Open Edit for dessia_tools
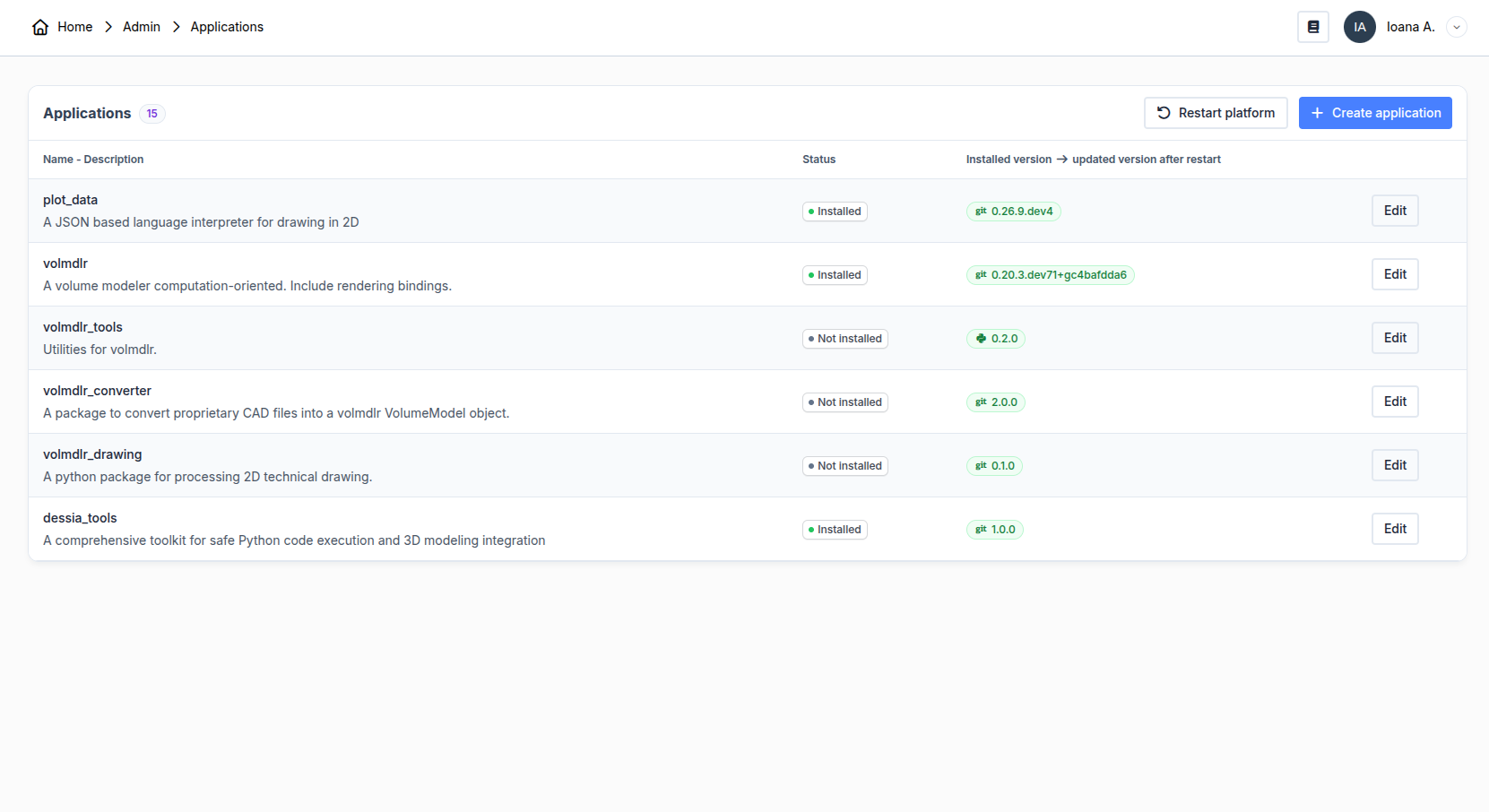Viewport: 1489px width, 812px height. pos(1395,529)
